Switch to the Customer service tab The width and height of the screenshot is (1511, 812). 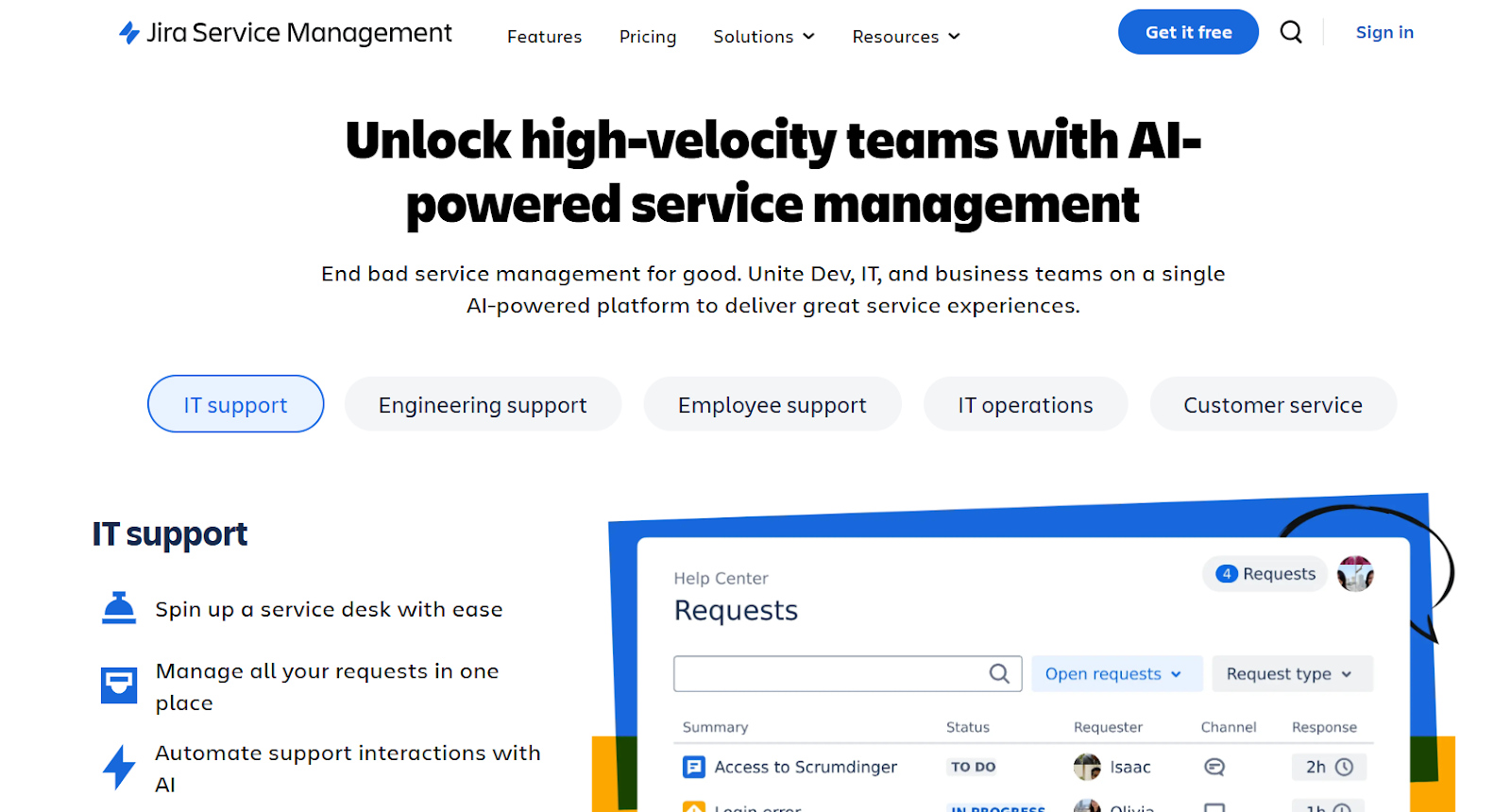click(1273, 404)
